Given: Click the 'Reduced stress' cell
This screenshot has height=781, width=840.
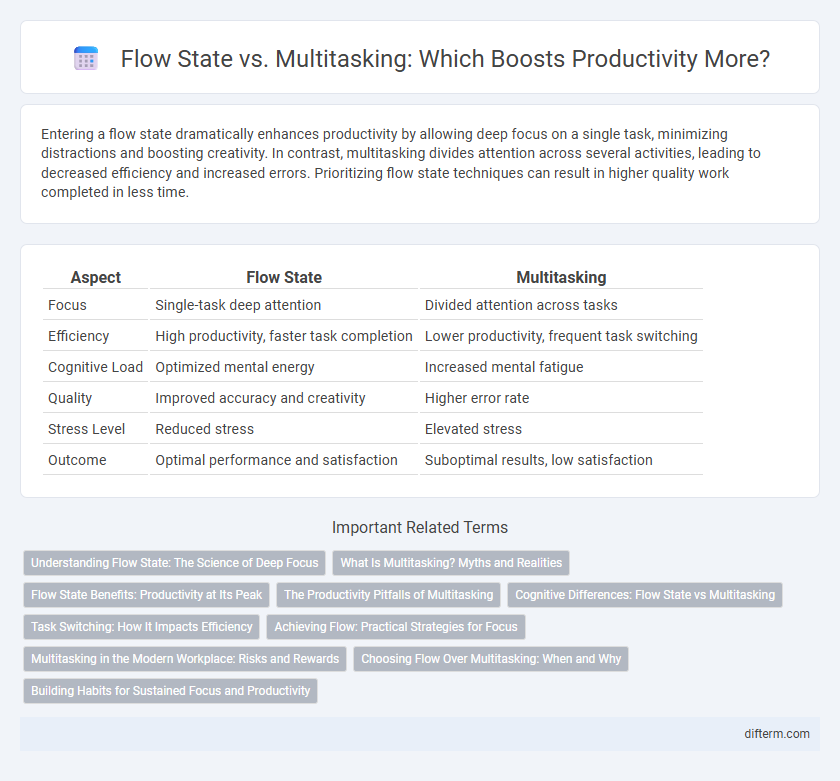Looking at the screenshot, I should coord(204,429).
